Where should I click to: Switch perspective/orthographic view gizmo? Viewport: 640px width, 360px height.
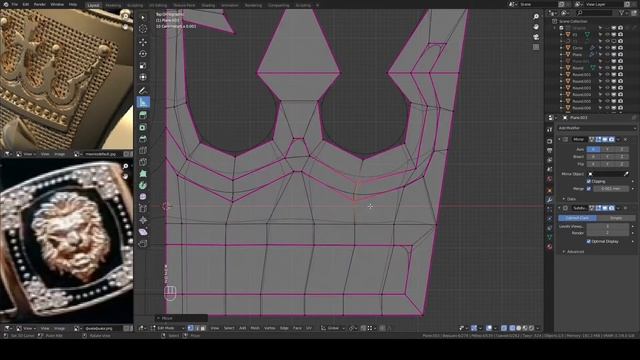pyautogui.click(x=536, y=47)
